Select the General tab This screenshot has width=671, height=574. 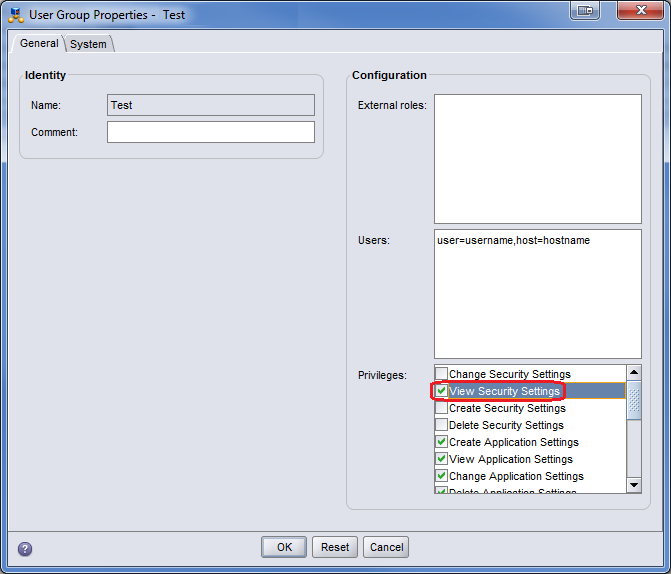39,43
